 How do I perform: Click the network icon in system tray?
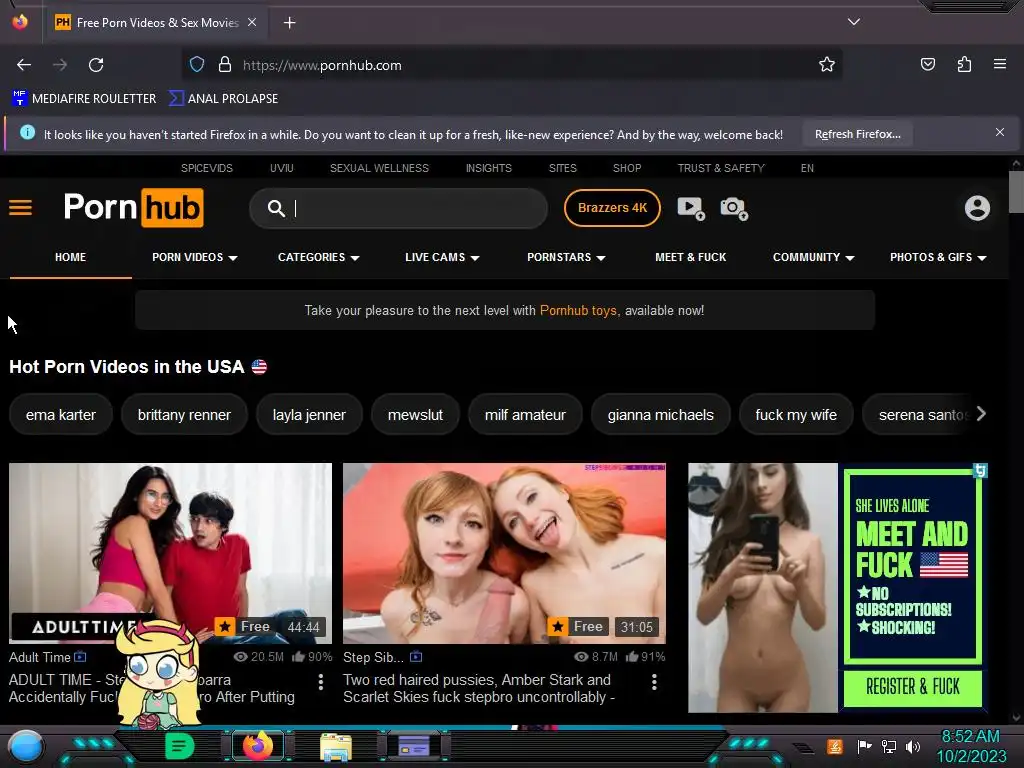889,746
